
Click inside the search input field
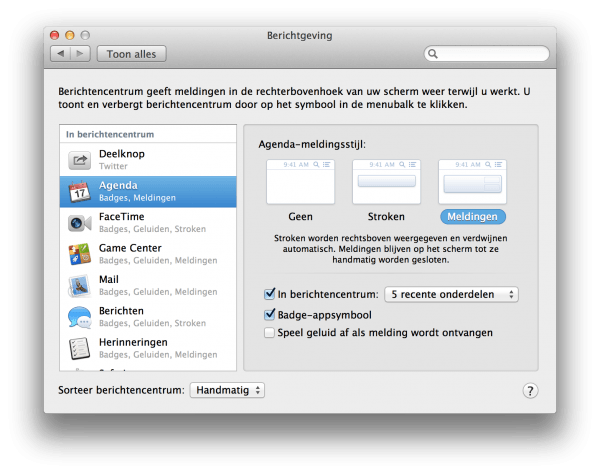pyautogui.click(x=487, y=54)
